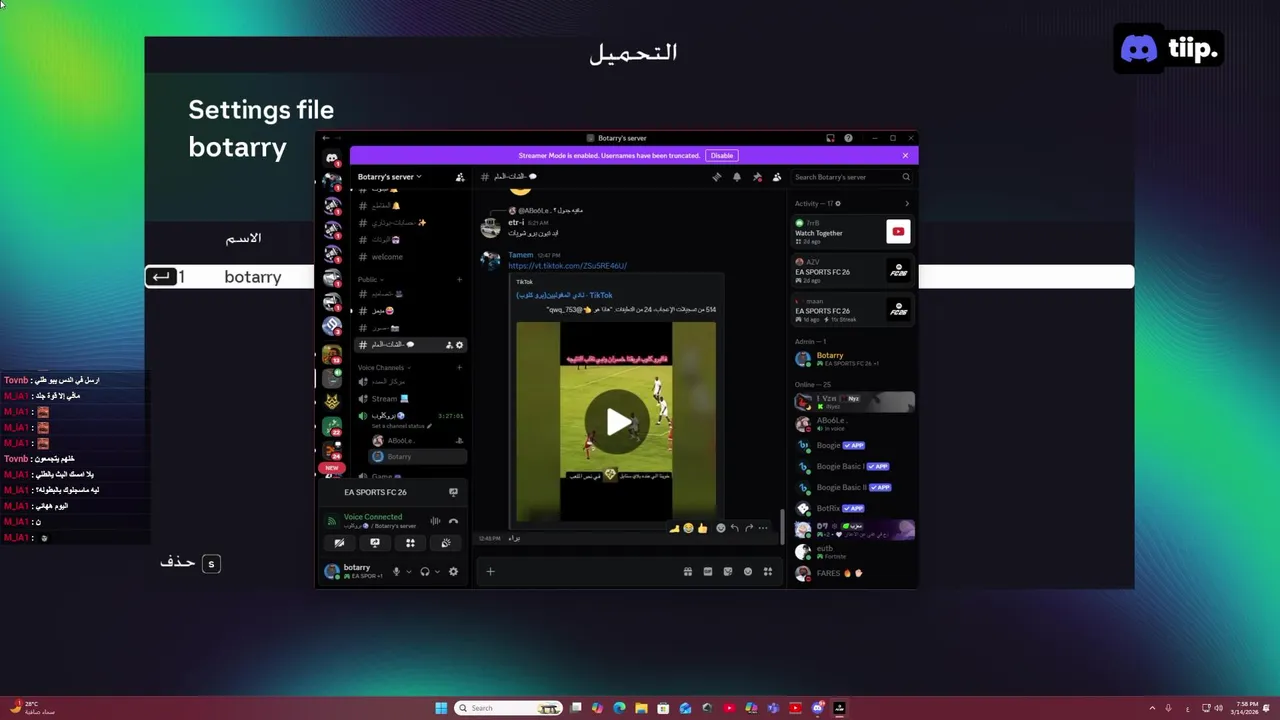Open the message More options ellipsis
Image resolution: width=1280 pixels, height=720 pixels.
point(763,528)
